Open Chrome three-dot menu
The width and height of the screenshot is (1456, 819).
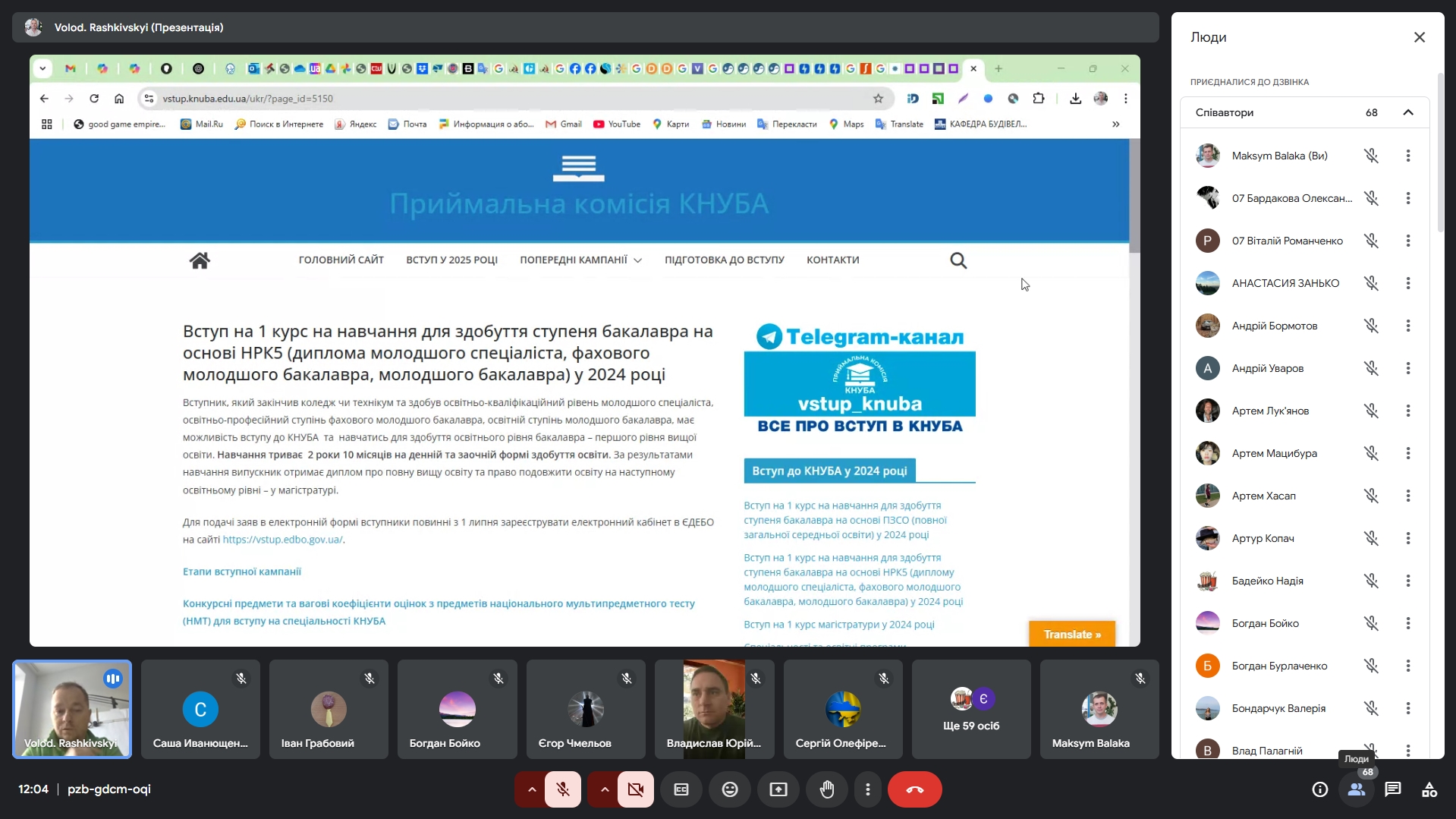click(1126, 99)
